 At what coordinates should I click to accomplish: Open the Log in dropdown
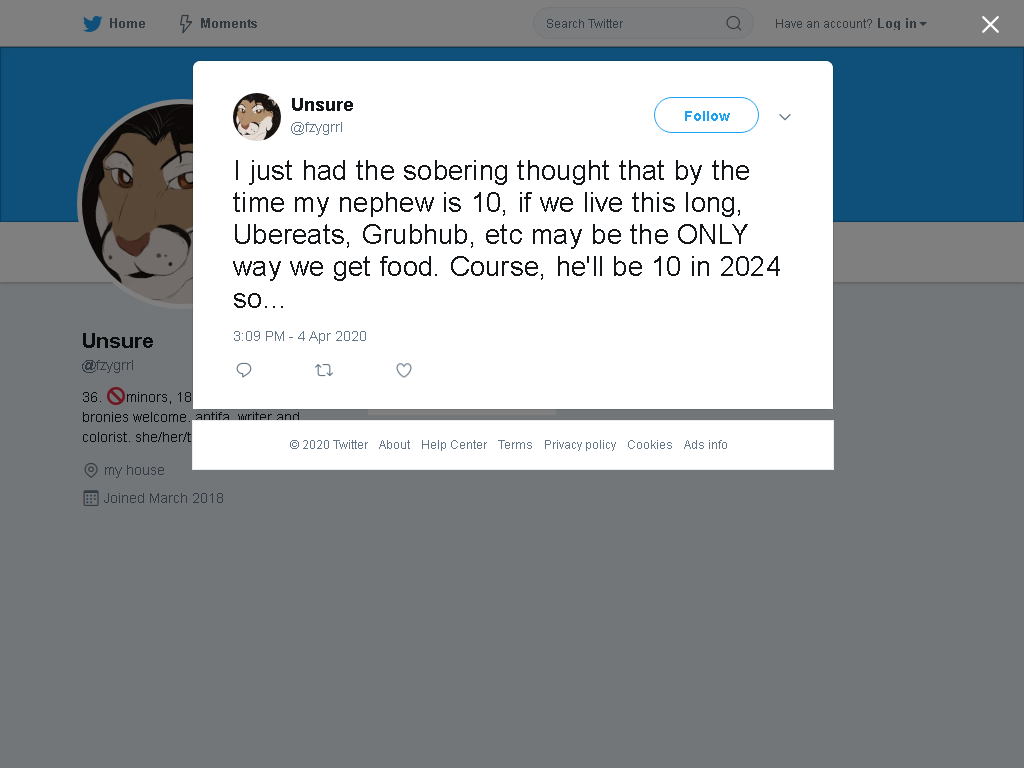[x=902, y=24]
